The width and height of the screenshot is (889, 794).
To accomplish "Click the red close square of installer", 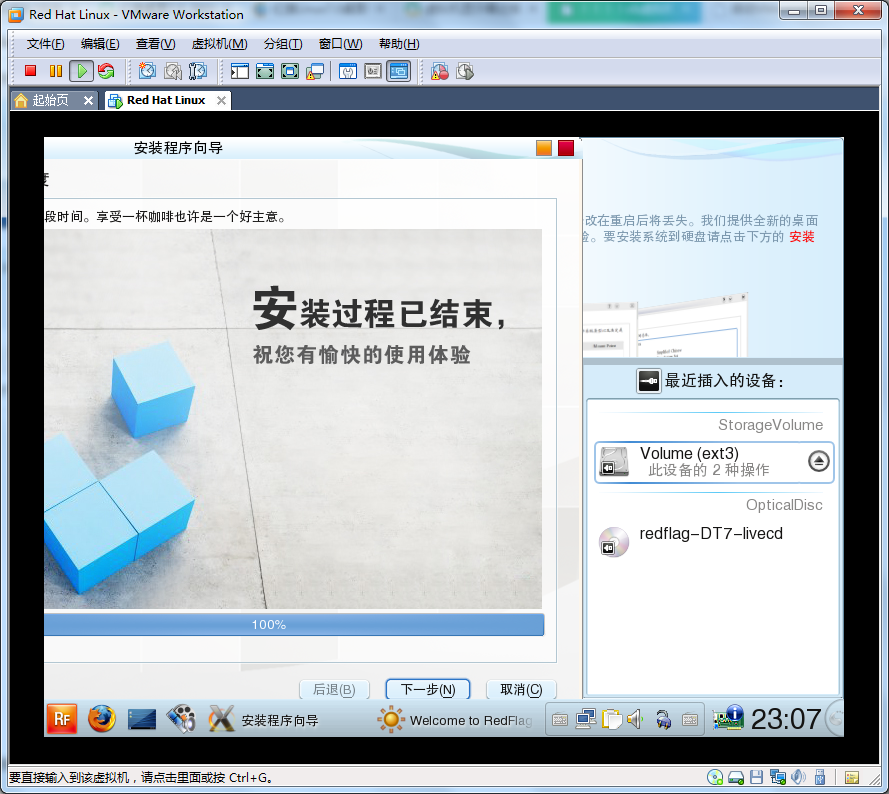I will (566, 147).
